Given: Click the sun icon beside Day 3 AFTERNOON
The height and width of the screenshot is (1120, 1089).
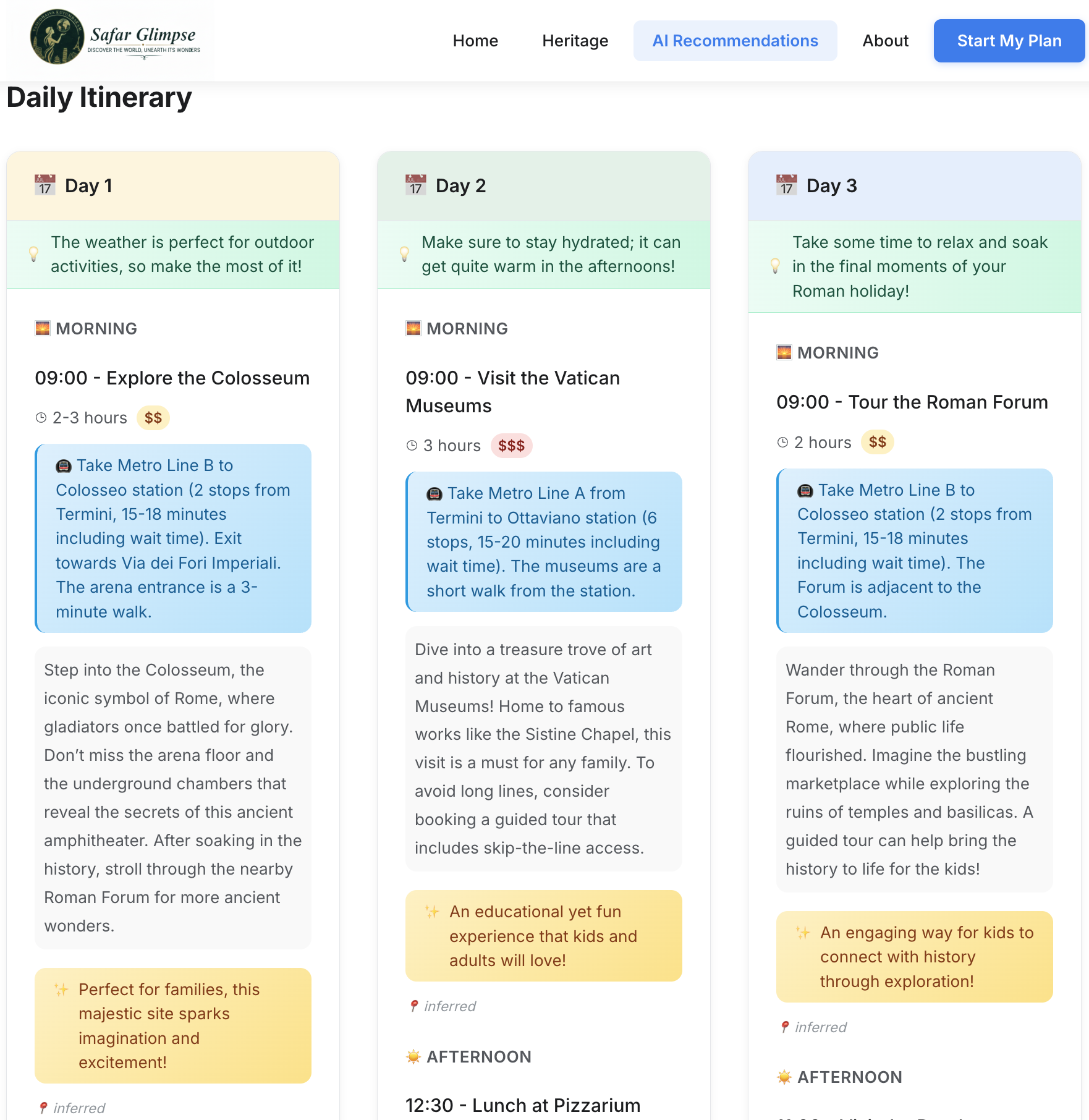Looking at the screenshot, I should click(784, 1077).
